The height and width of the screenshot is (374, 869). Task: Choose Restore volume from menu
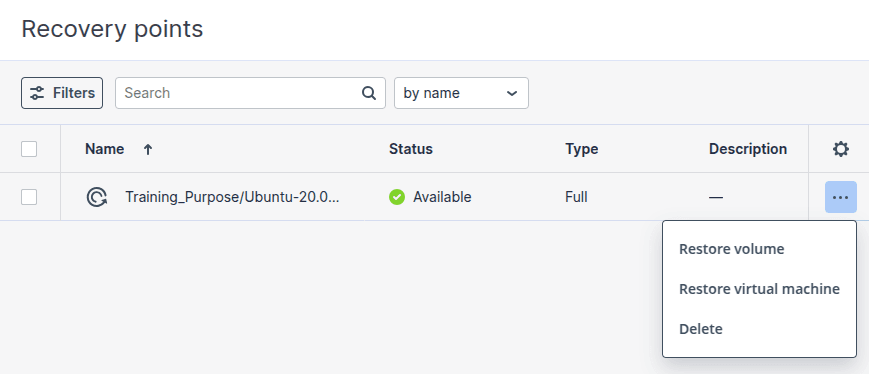pos(732,249)
